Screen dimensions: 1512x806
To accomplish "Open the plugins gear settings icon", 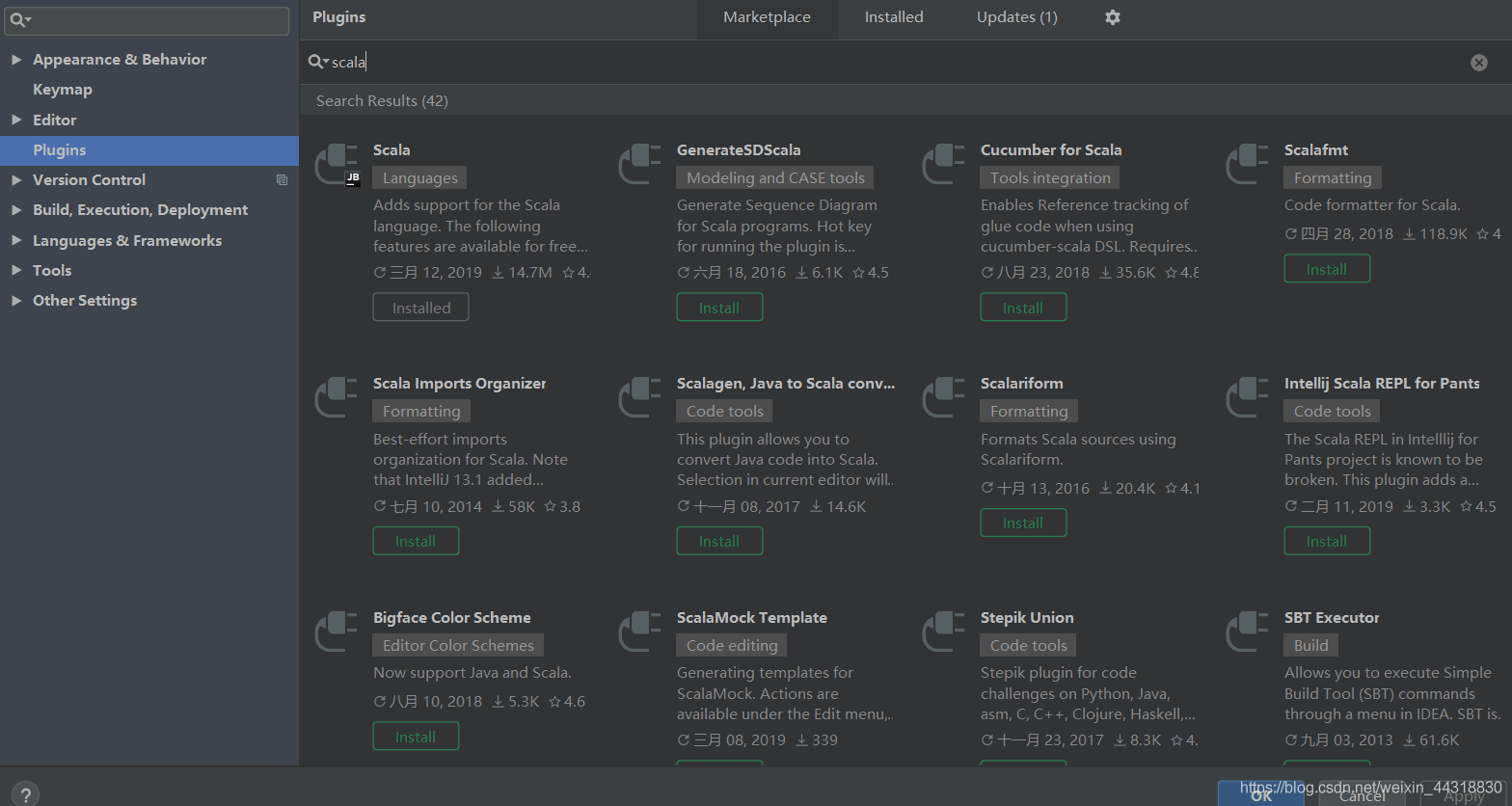I will [1113, 17].
